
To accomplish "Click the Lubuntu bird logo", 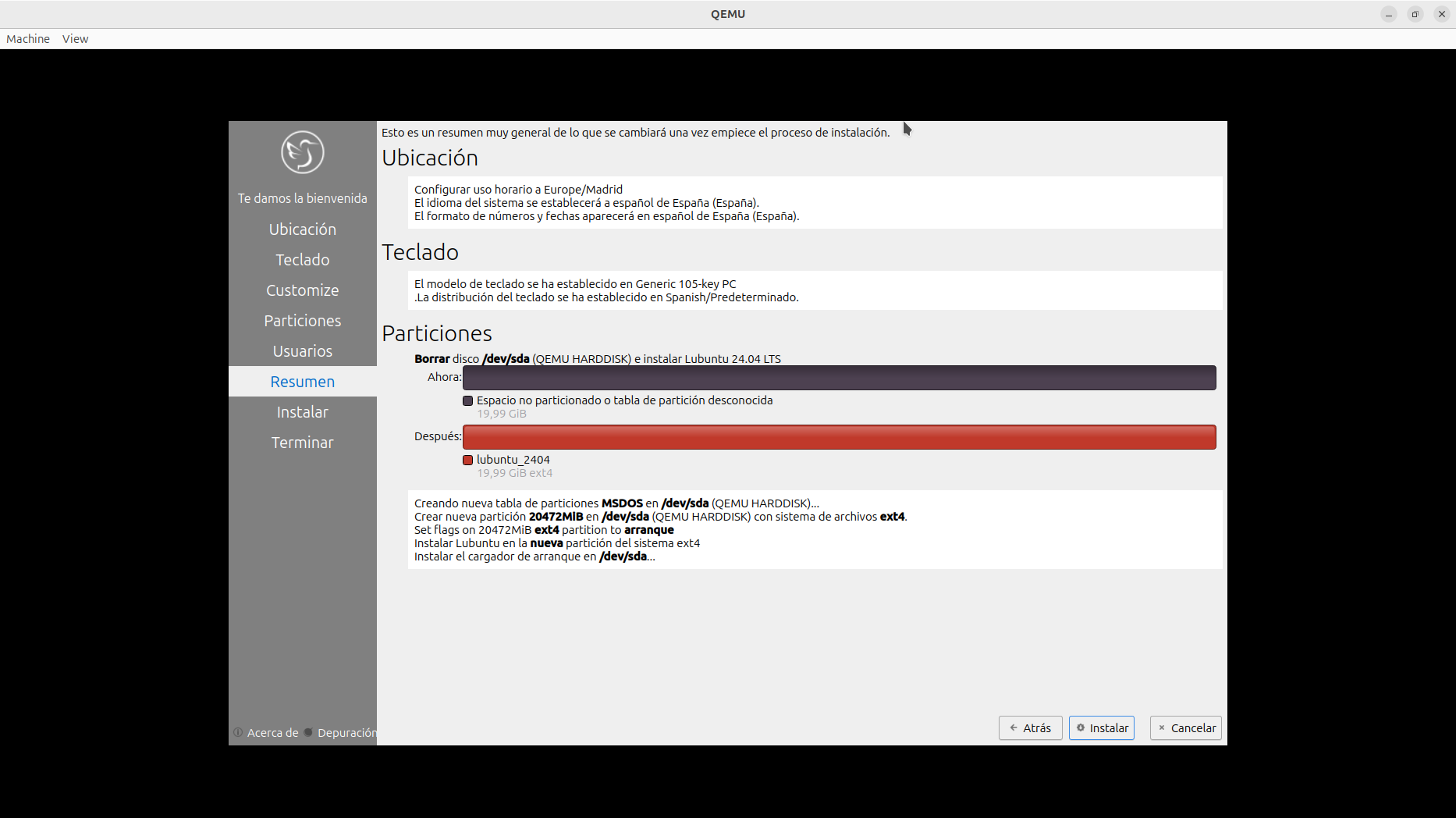I will (303, 152).
